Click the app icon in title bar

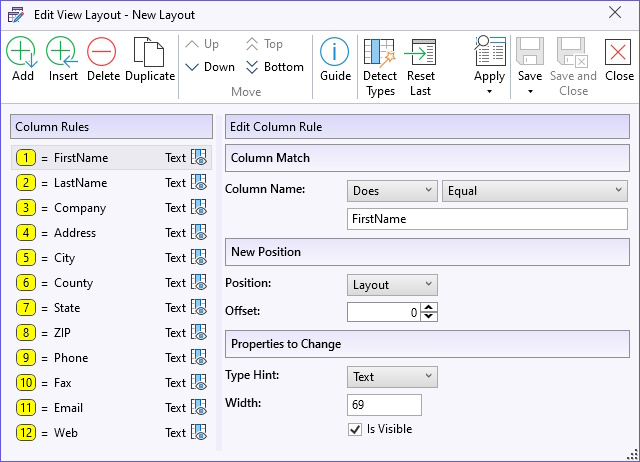click(x=16, y=15)
